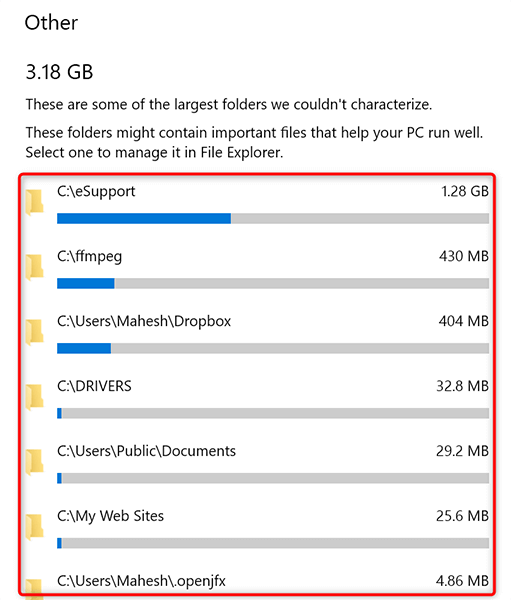Click the folder icon beside C:\DRIVERS

click(34, 398)
